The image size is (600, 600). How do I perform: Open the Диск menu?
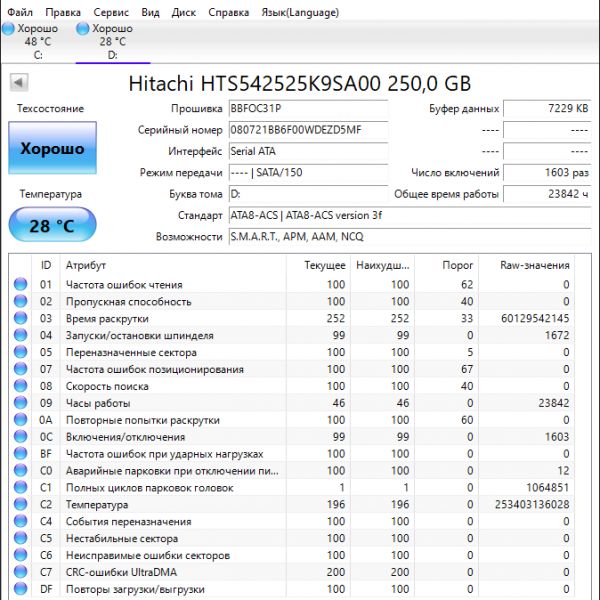pos(184,12)
